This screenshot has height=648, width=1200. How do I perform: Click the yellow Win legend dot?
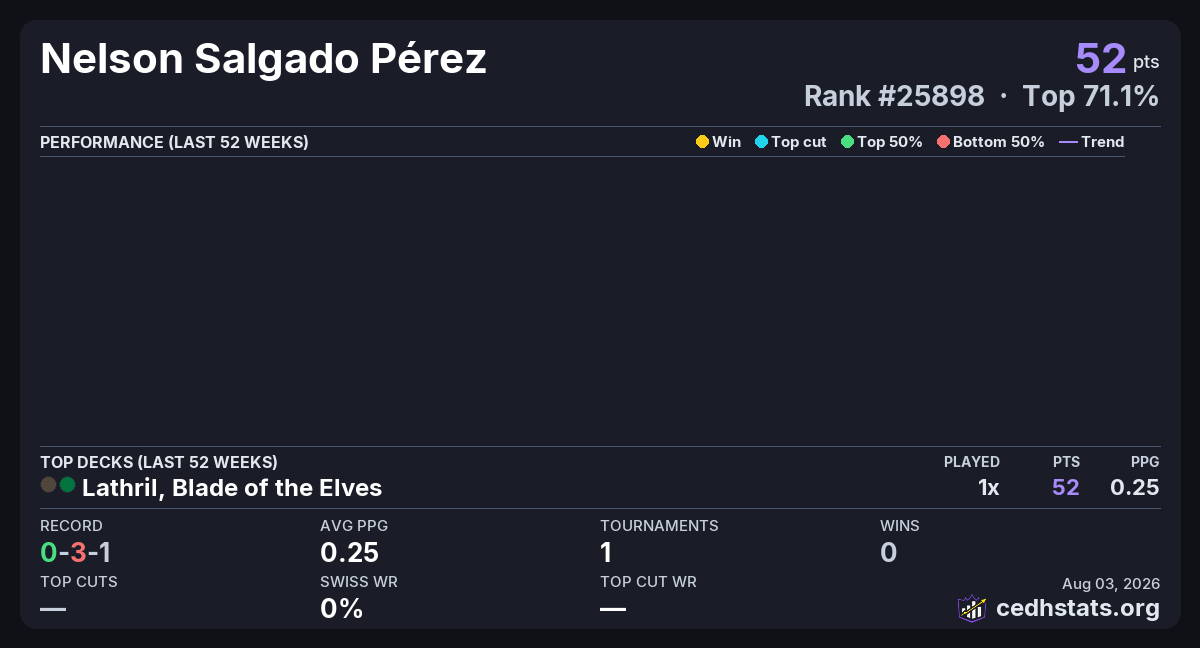tap(702, 142)
